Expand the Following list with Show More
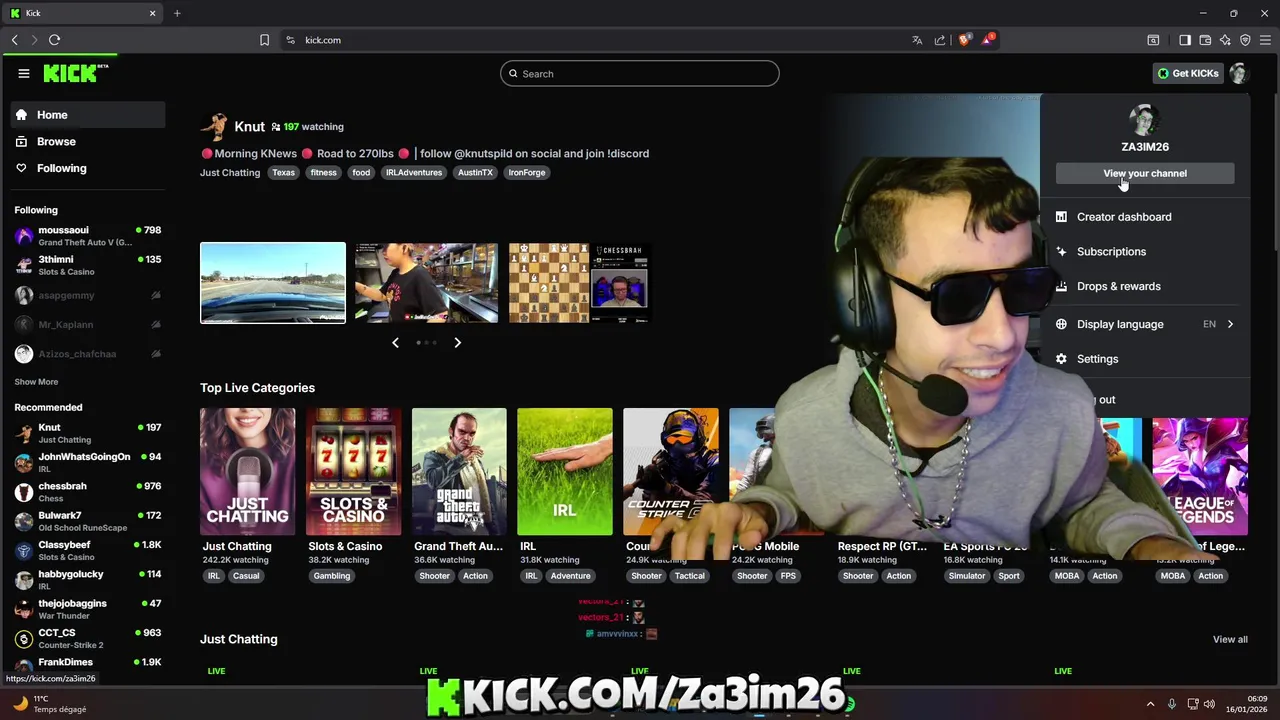 pyautogui.click(x=36, y=382)
